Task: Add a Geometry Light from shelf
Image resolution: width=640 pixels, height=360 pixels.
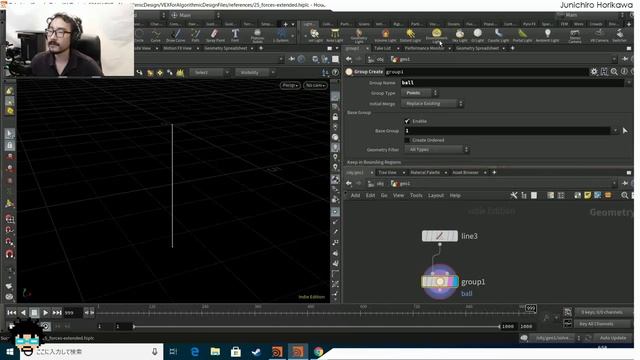Action: pos(359,36)
